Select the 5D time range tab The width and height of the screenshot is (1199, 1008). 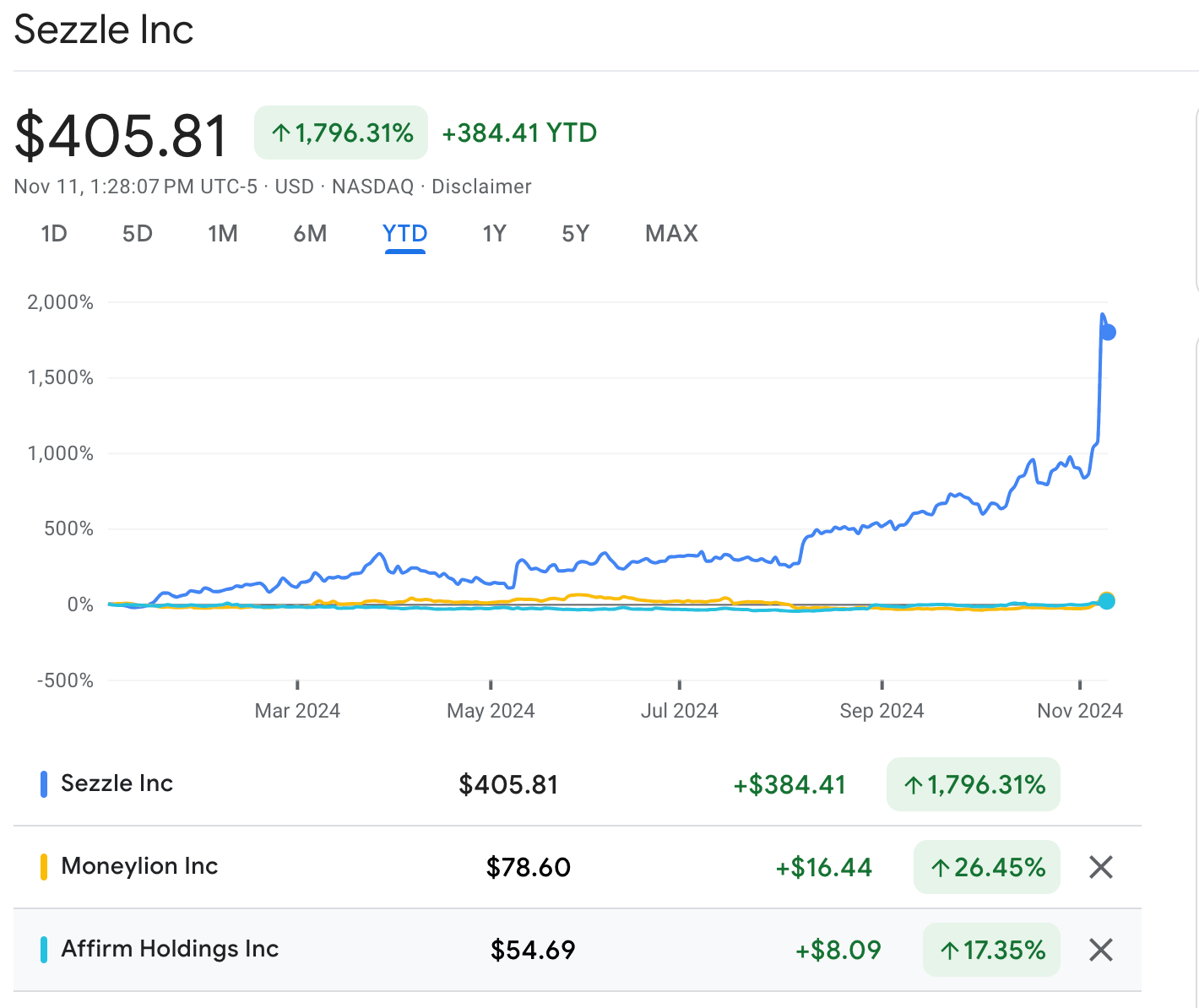coord(138,234)
